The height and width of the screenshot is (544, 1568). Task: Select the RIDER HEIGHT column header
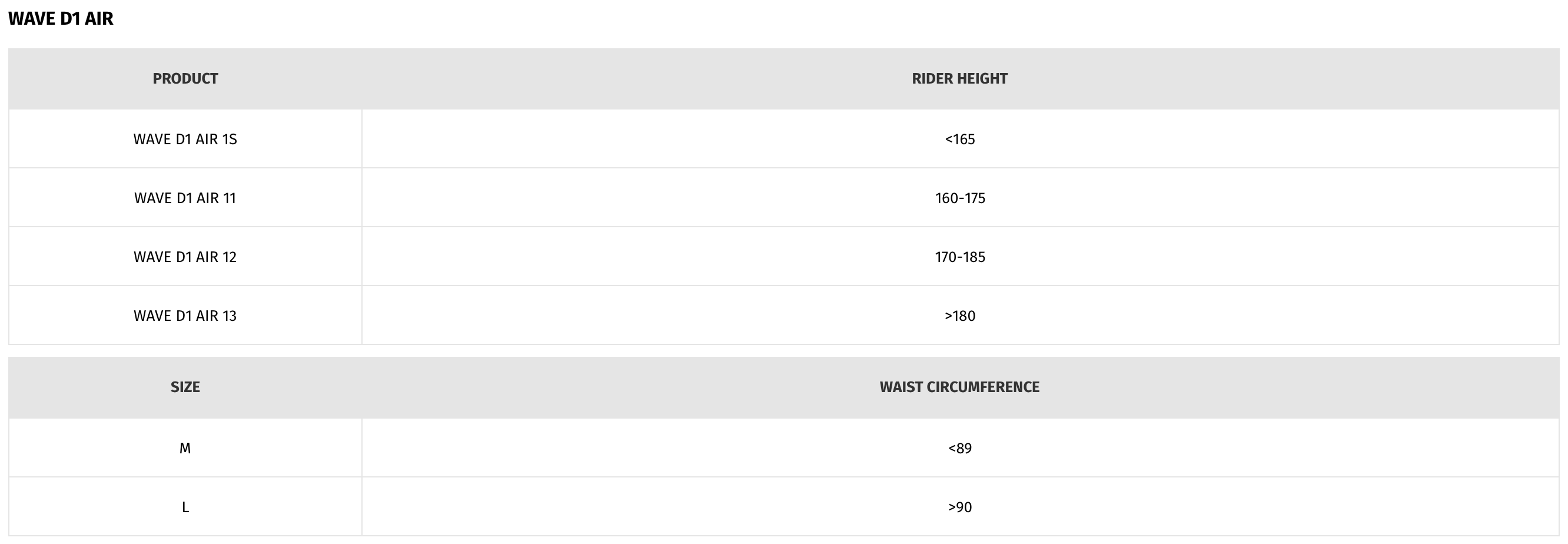coord(960,78)
